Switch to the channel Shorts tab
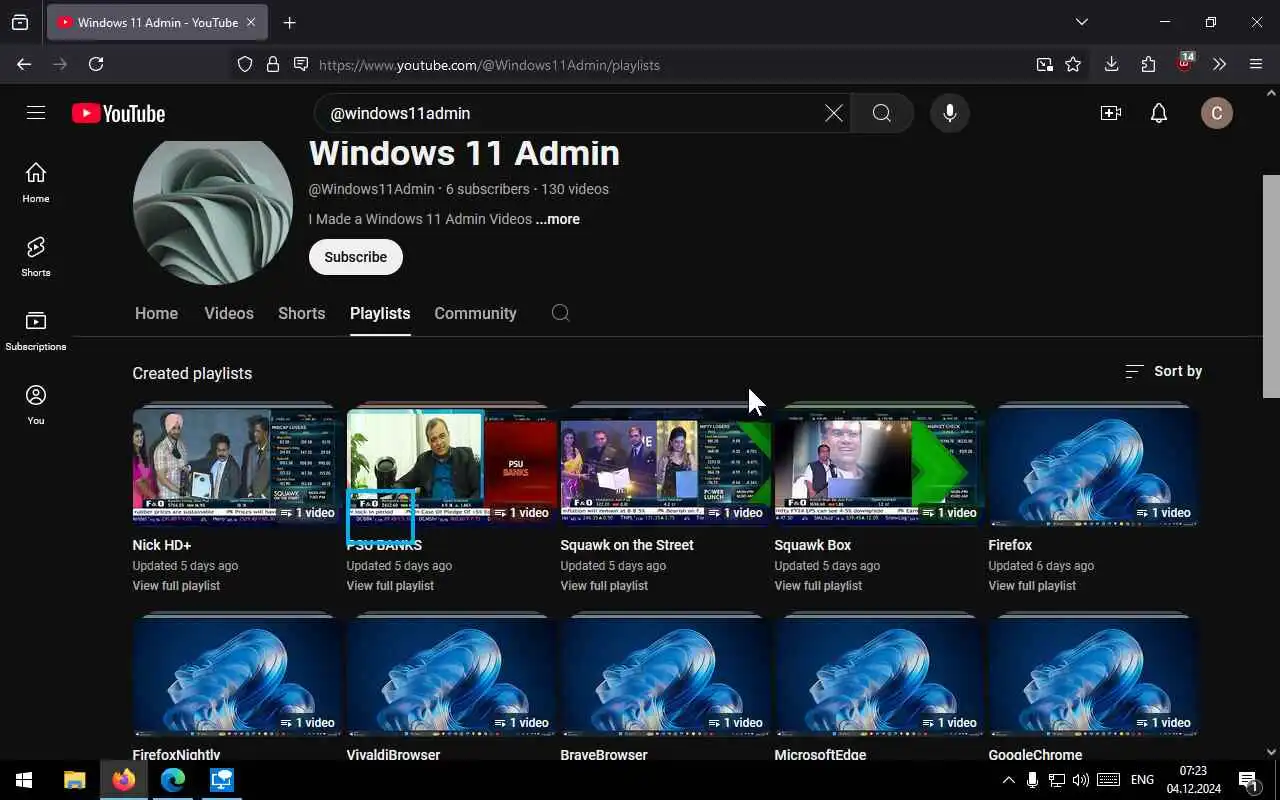The width and height of the screenshot is (1280, 800). pyautogui.click(x=301, y=313)
